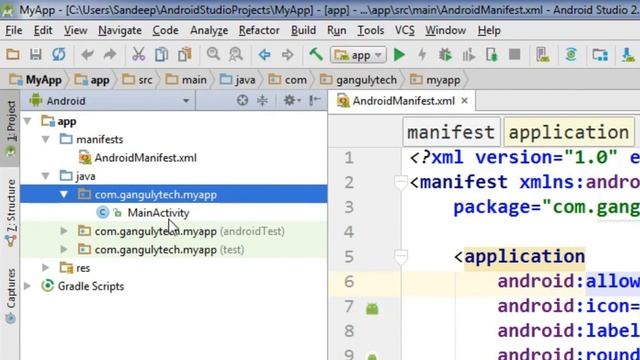Click the main breadcrumb folder

point(186,80)
